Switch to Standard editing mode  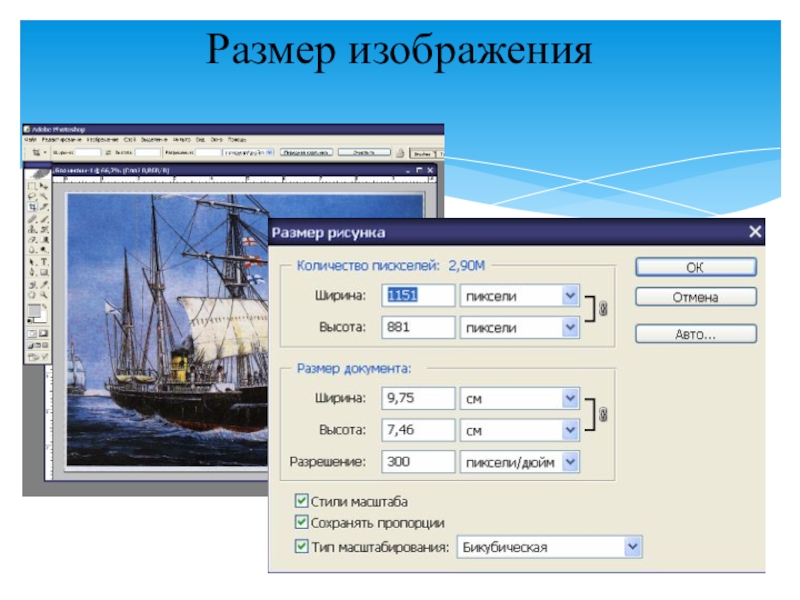point(32,333)
